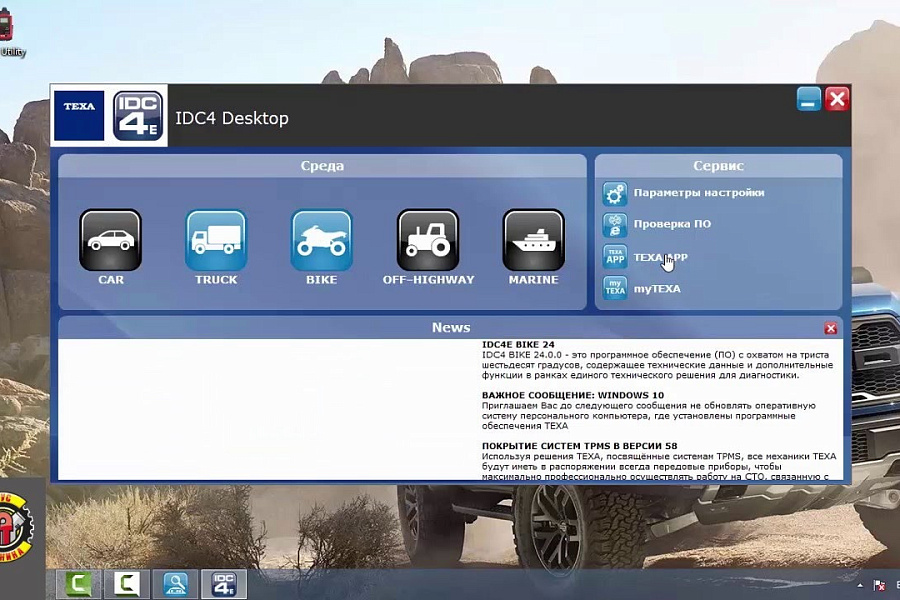This screenshot has width=900, height=600.
Task: Expand hidden system tray icons
Action: [859, 585]
